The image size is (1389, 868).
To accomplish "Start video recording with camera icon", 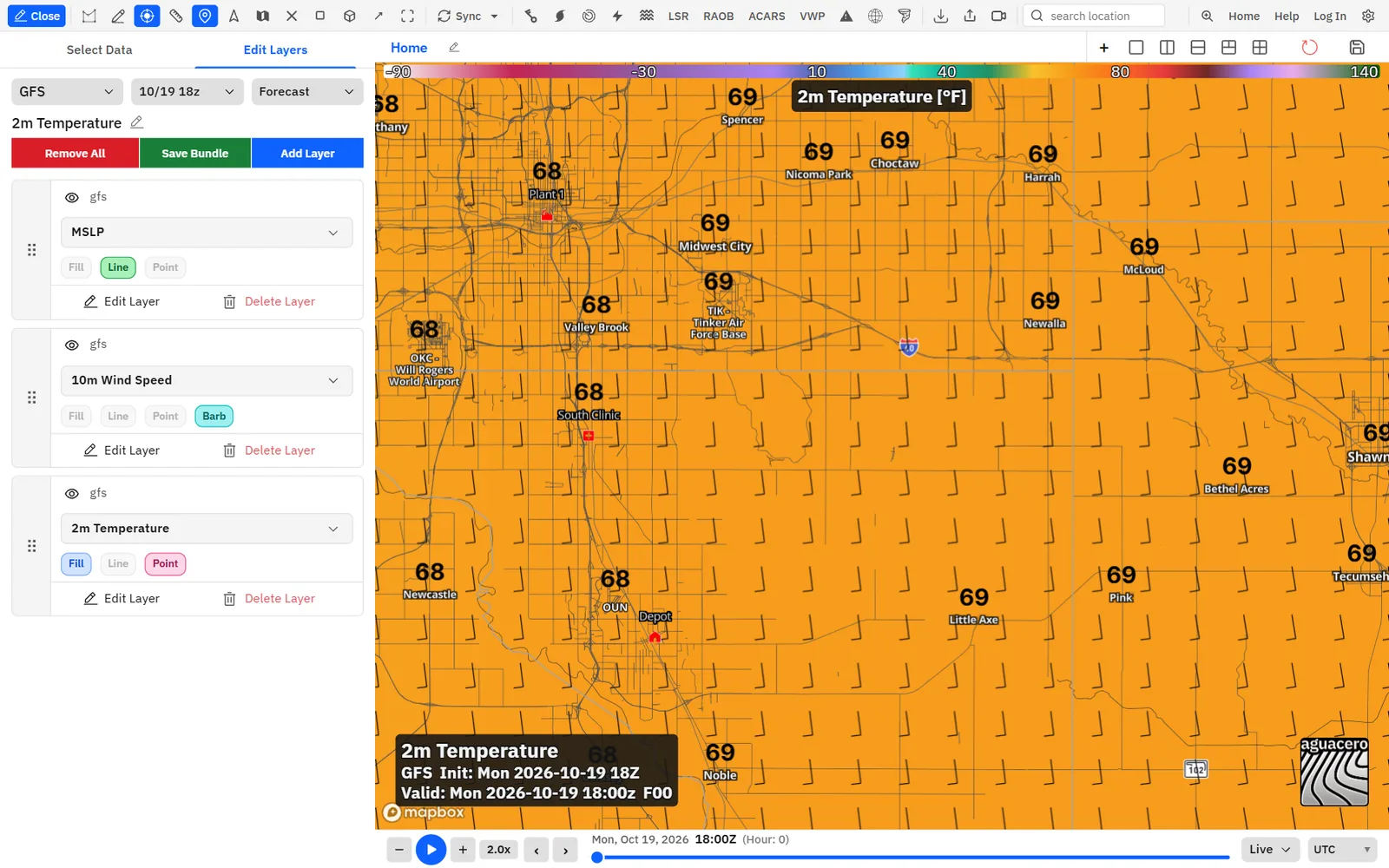I will pyautogui.click(x=999, y=16).
